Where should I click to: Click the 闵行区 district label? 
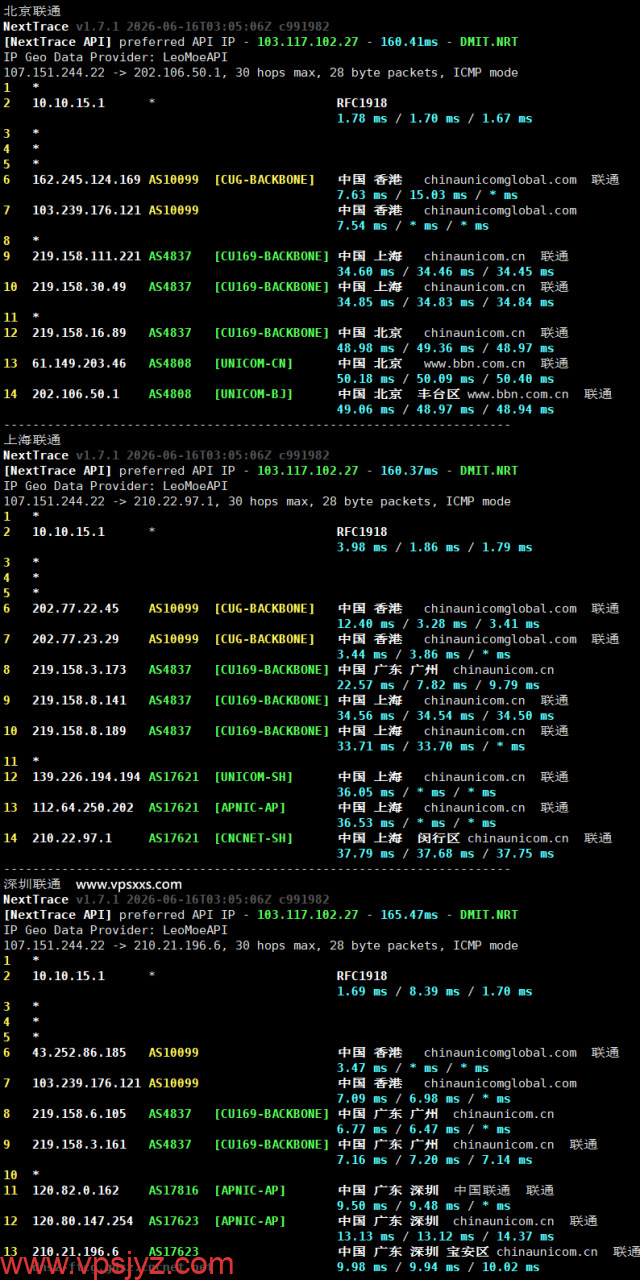coord(439,838)
